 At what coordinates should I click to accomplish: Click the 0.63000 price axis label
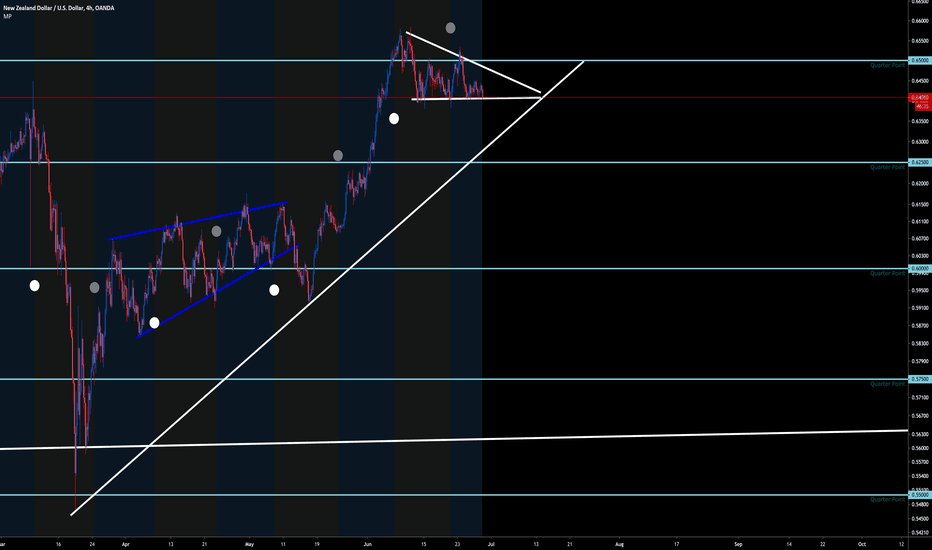pos(920,142)
